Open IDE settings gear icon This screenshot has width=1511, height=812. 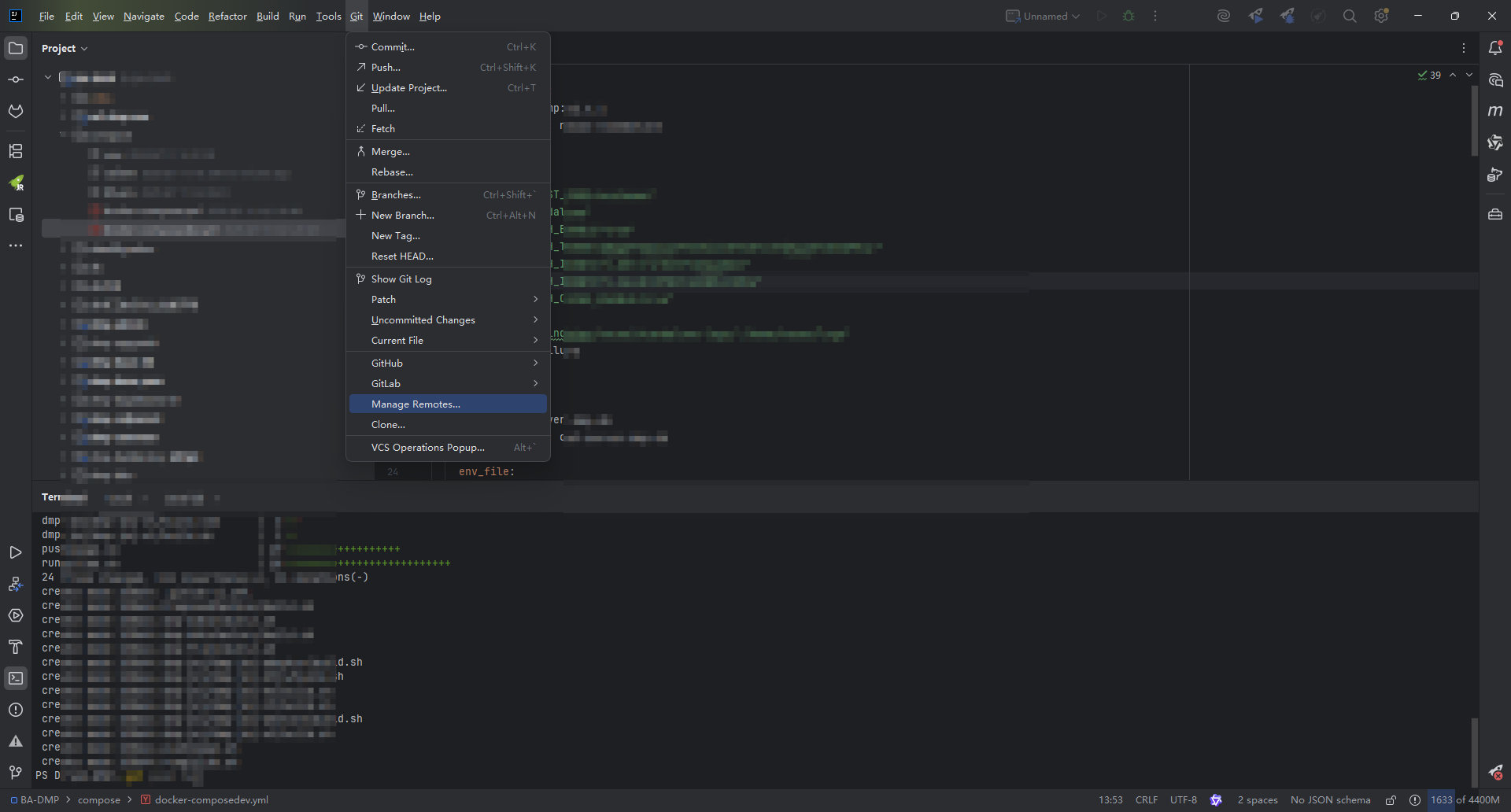1382,16
